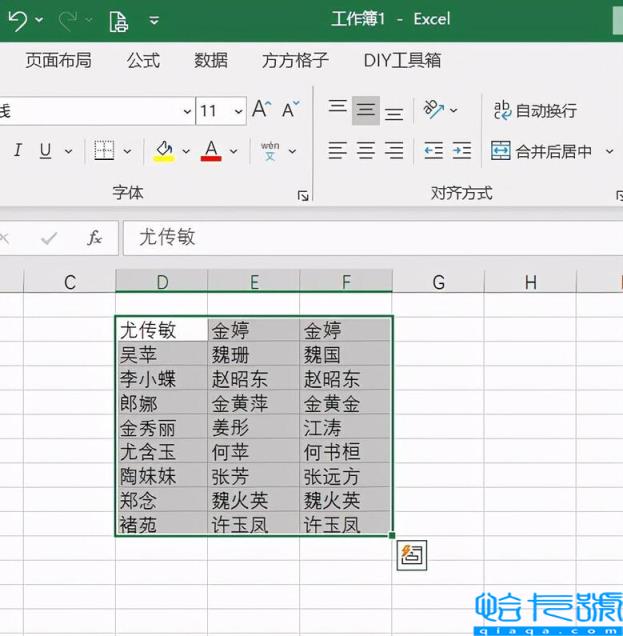Open the Quick Analysis icon below selection
The width and height of the screenshot is (623, 636).
[x=412, y=555]
